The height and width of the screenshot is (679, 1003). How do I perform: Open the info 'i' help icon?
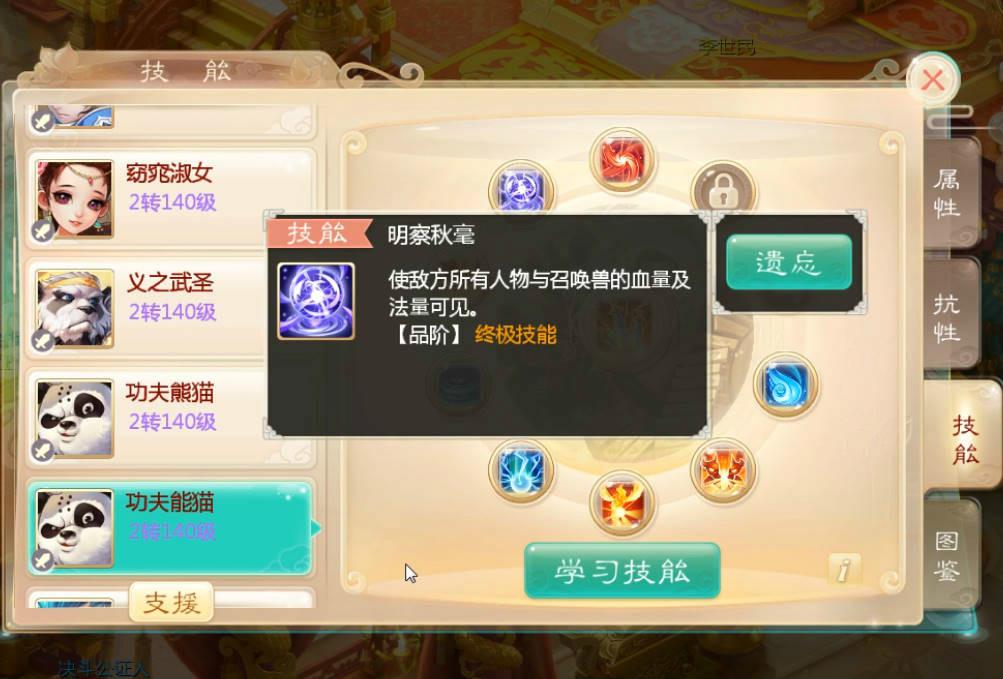click(844, 568)
